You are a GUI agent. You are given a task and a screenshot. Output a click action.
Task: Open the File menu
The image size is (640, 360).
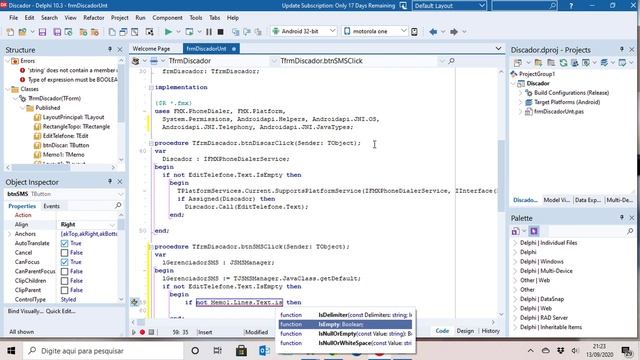tap(13, 18)
